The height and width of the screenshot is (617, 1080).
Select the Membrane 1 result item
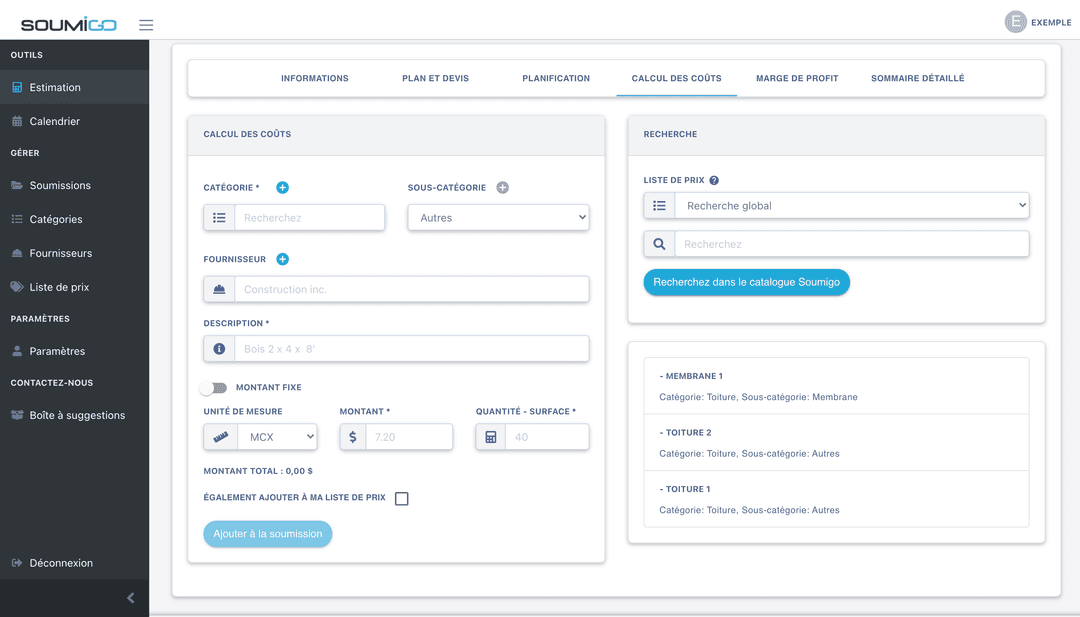835,386
